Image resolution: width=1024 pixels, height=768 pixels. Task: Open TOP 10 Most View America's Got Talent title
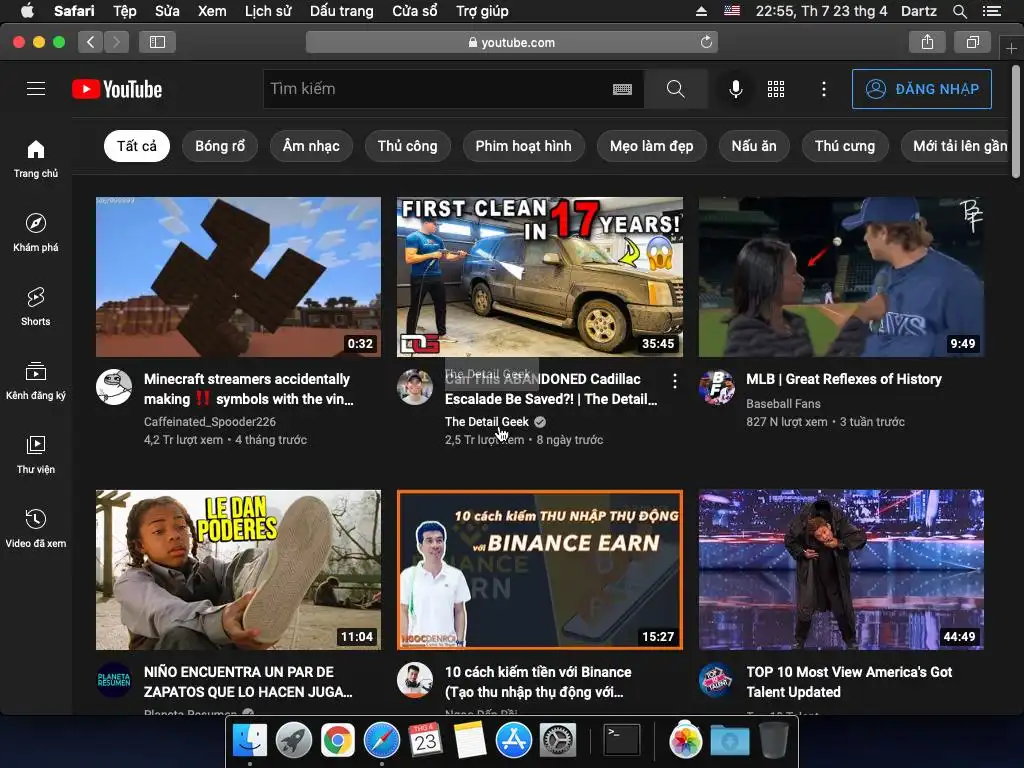pos(849,682)
